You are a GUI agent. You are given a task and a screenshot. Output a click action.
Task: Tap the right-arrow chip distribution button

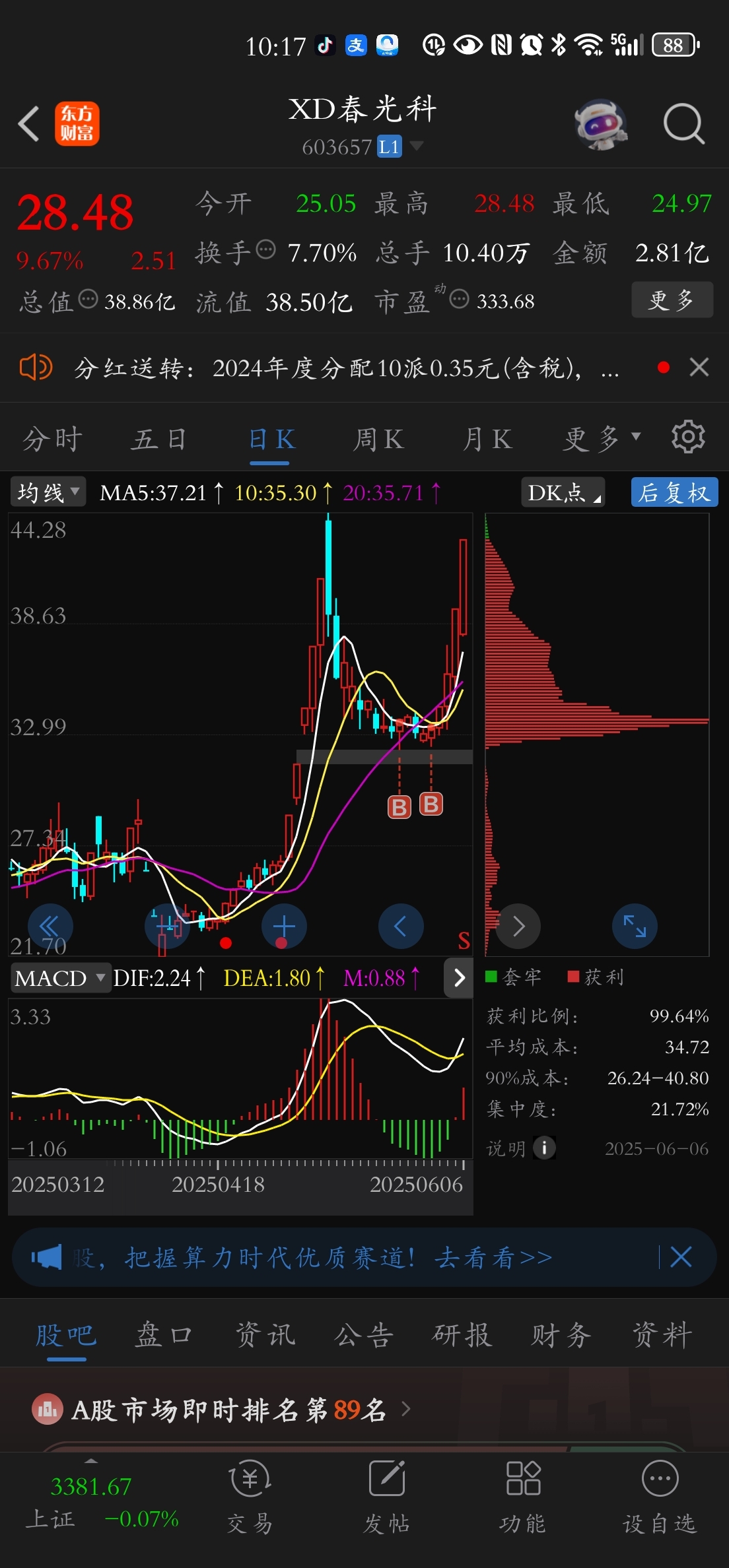pyautogui.click(x=518, y=926)
